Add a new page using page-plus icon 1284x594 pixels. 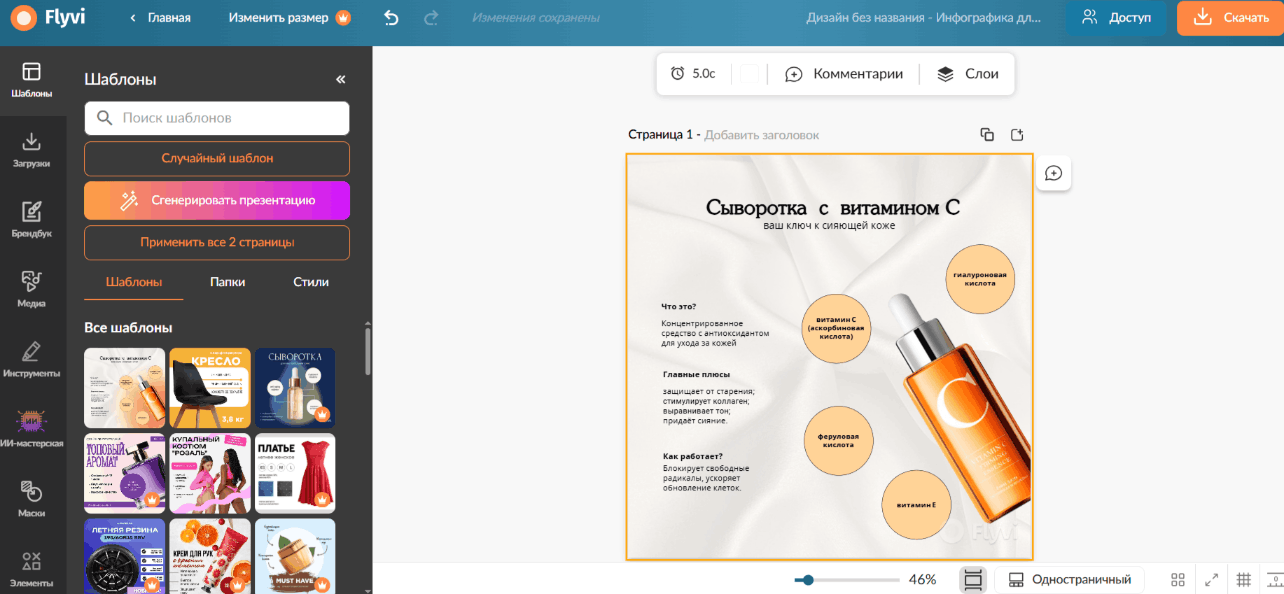(1018, 135)
